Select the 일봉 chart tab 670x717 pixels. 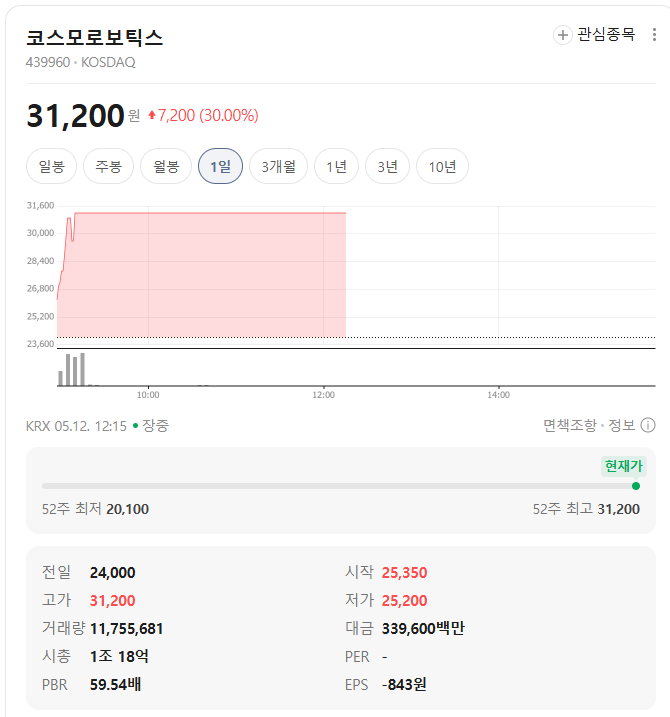pyautogui.click(x=51, y=166)
